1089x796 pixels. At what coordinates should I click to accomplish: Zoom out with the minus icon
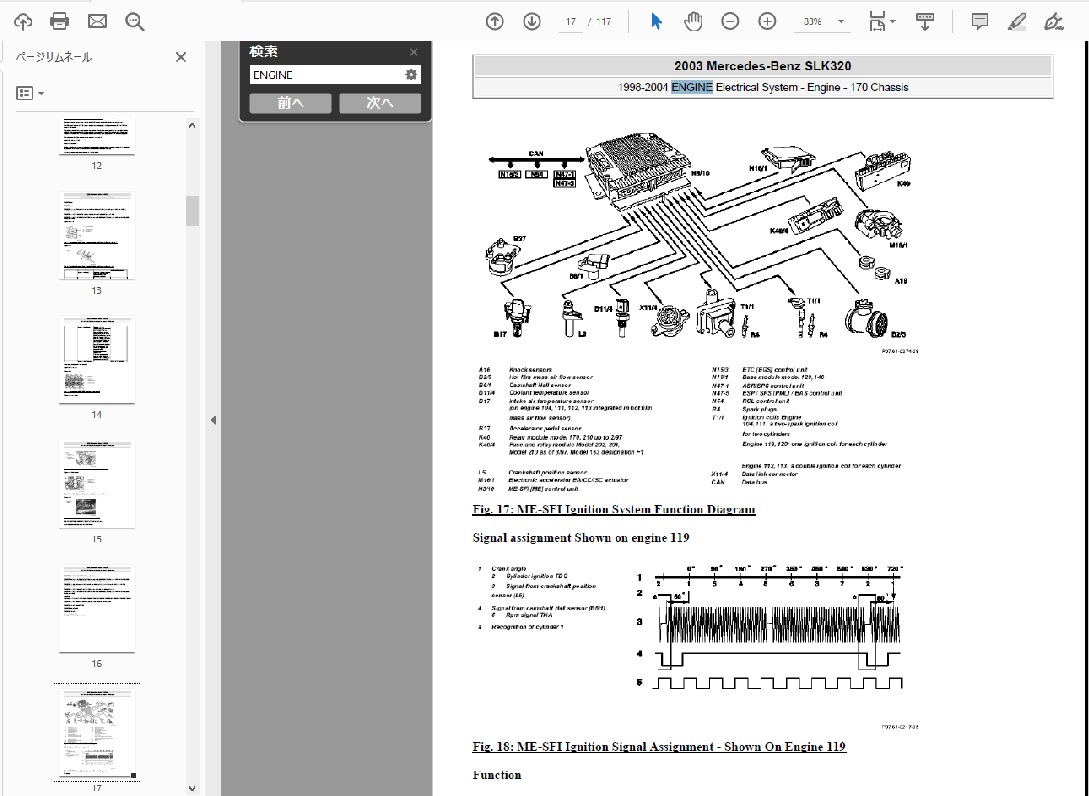730,22
